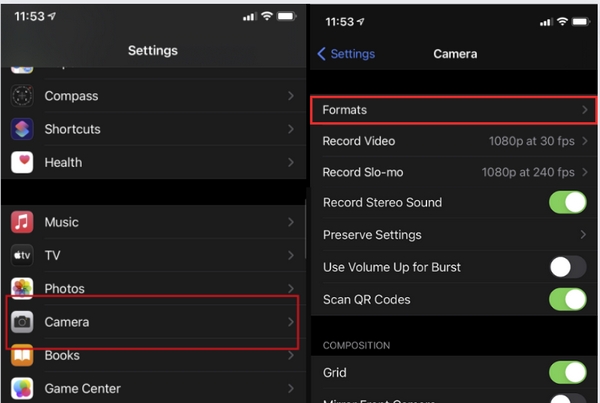Enable Use Volume Up for Burst
Viewport: 600px width, 403px height.
[567, 267]
